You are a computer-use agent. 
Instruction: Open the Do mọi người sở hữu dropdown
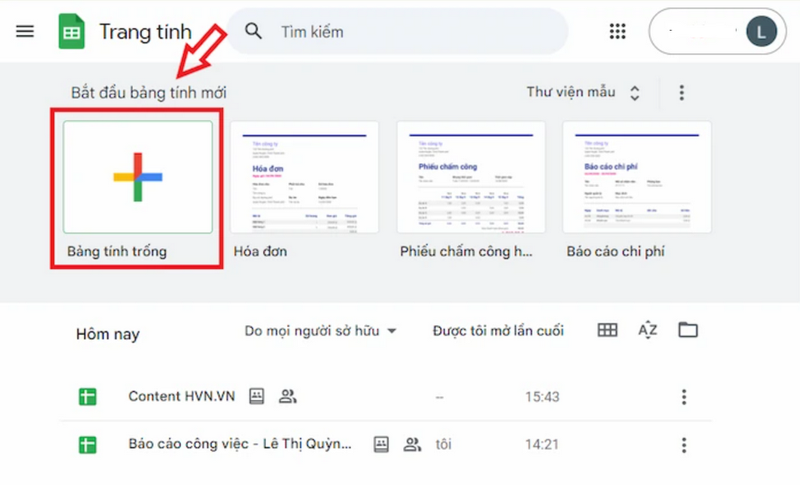pyautogui.click(x=320, y=331)
